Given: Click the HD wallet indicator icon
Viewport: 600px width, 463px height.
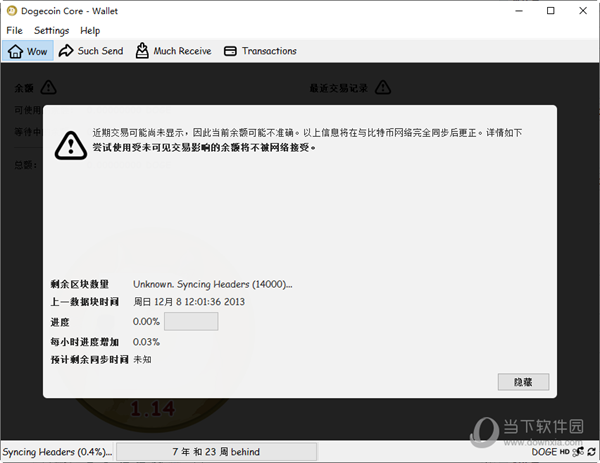Looking at the screenshot, I should click(565, 452).
